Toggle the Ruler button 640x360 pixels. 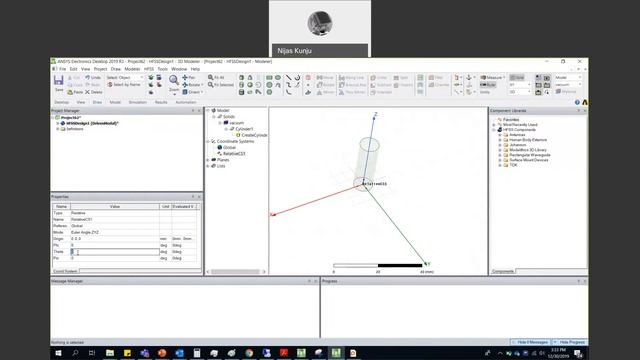point(488,85)
